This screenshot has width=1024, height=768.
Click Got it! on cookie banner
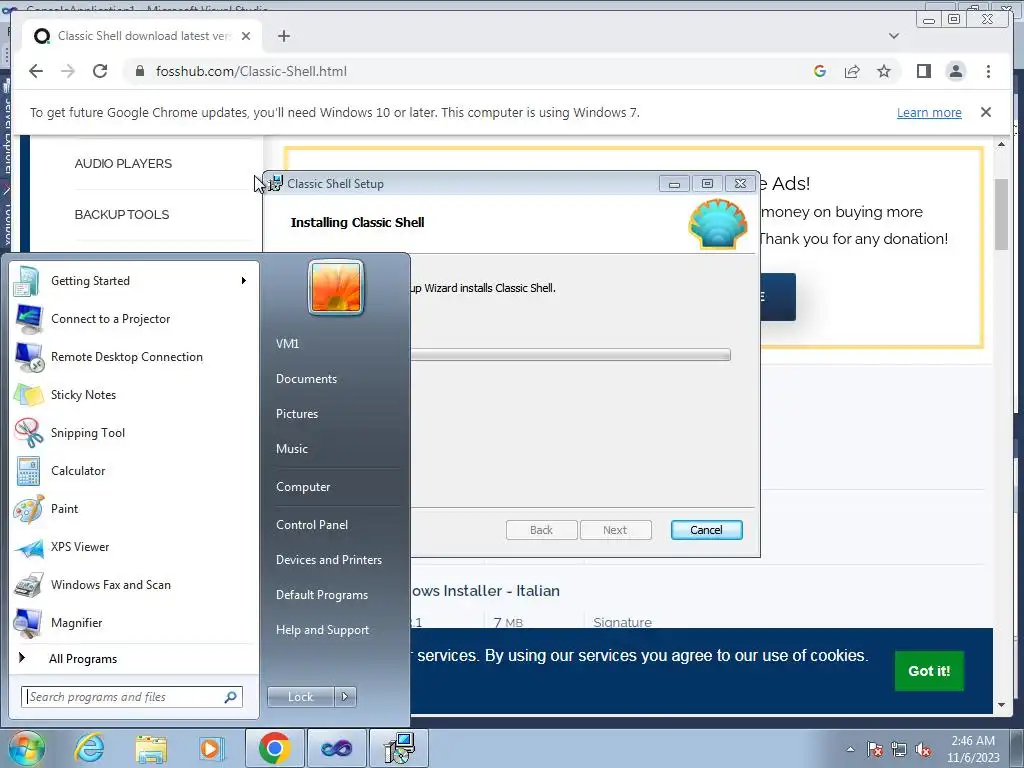pos(929,671)
